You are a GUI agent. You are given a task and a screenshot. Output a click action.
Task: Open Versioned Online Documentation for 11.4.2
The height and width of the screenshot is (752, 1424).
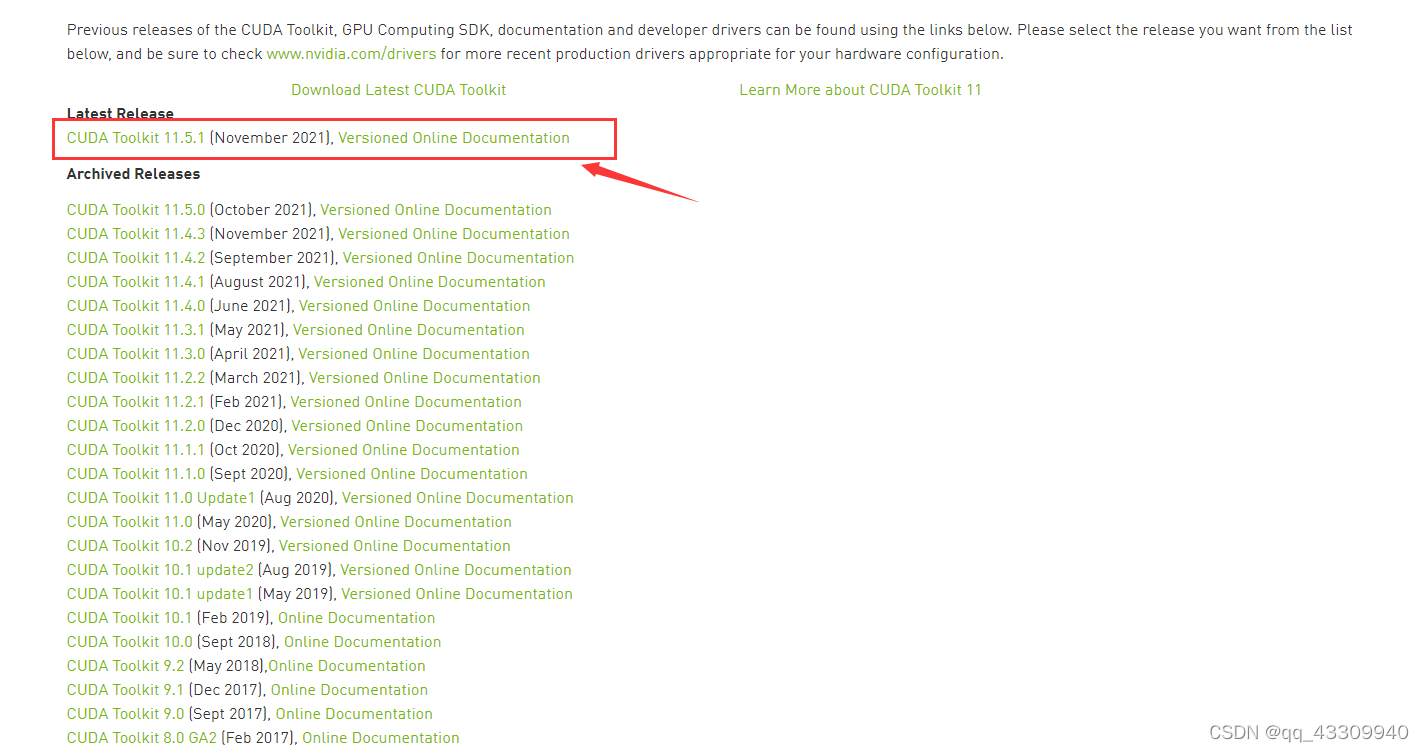click(459, 258)
